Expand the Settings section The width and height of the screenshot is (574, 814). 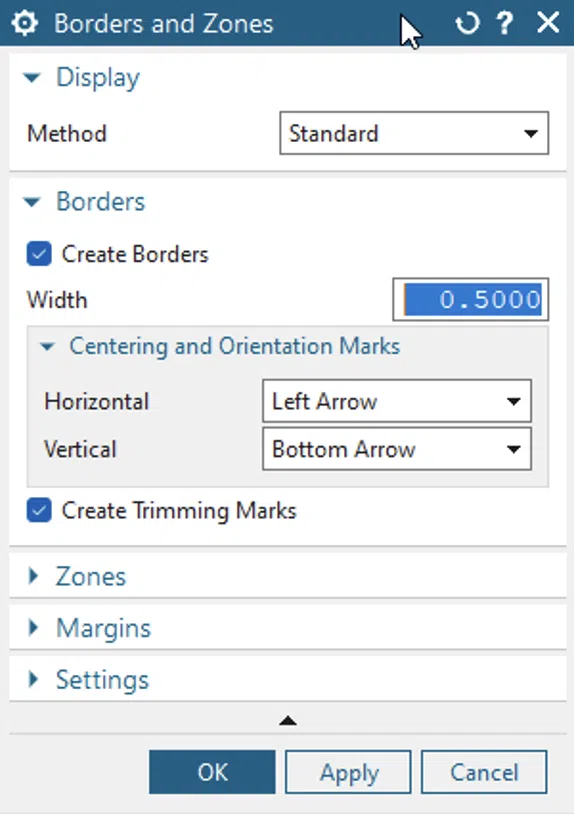point(34,679)
